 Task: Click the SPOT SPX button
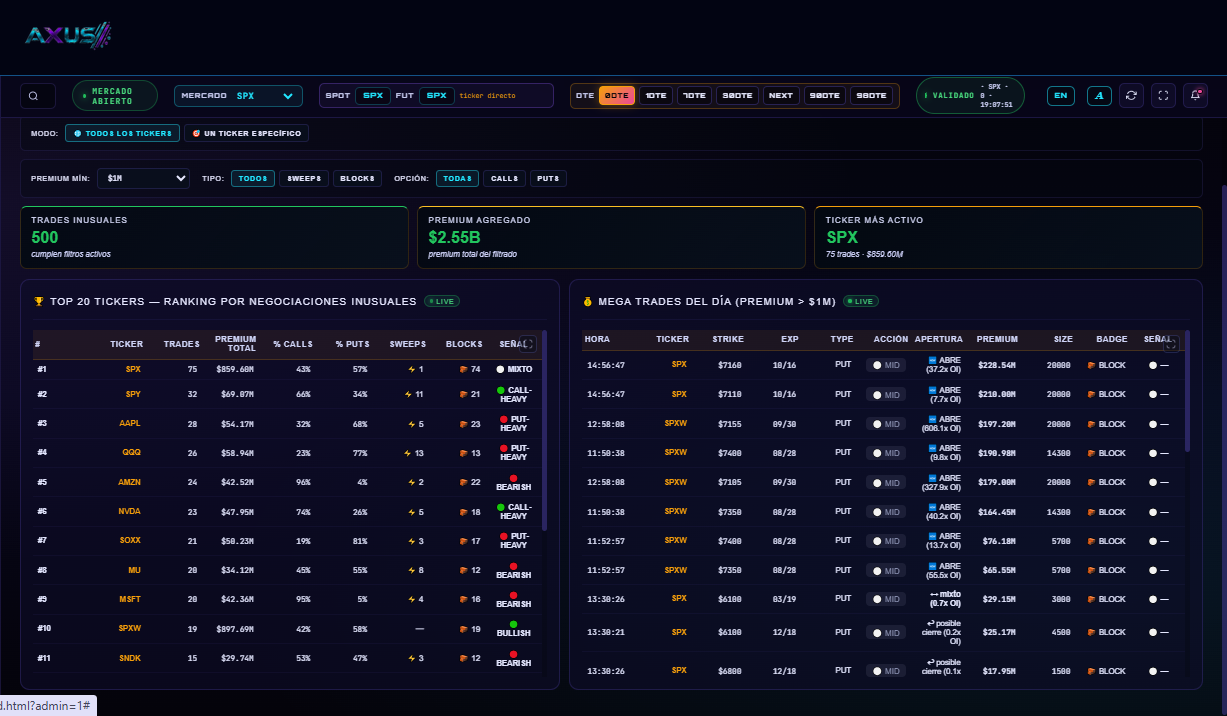(373, 96)
